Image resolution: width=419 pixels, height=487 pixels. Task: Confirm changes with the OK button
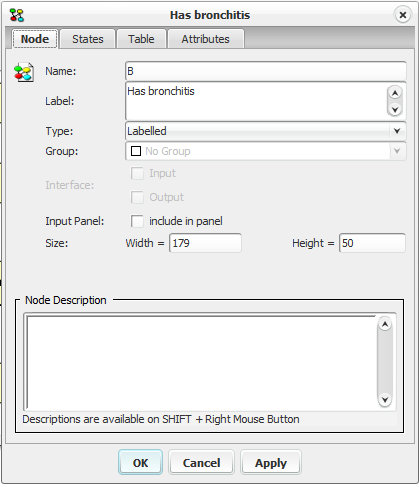(x=140, y=463)
